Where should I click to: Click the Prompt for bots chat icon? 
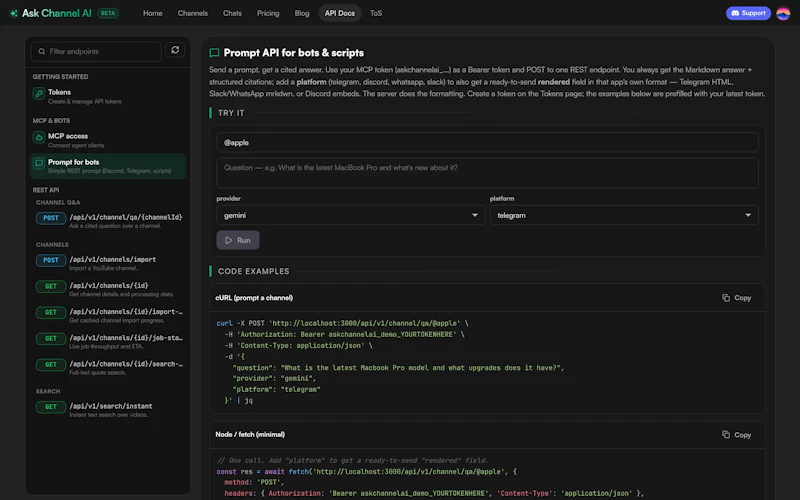(39, 164)
